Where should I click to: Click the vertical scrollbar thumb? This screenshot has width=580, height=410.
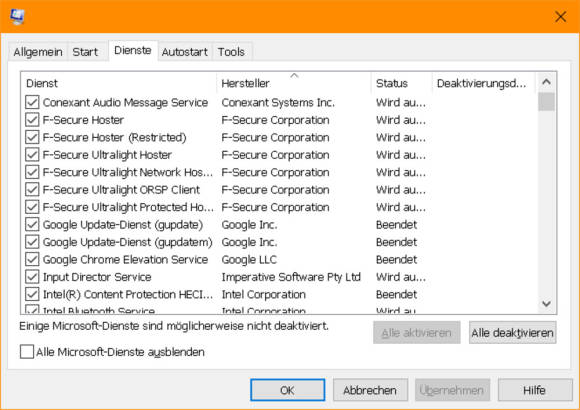click(x=546, y=102)
